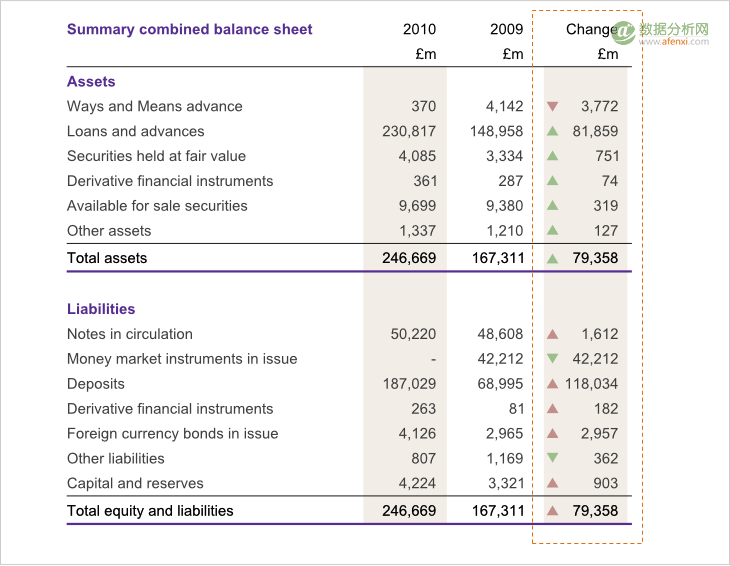The width and height of the screenshot is (730, 566).
Task: Click the 1,169 other liabilities 2009 value
Action: pyautogui.click(x=505, y=458)
